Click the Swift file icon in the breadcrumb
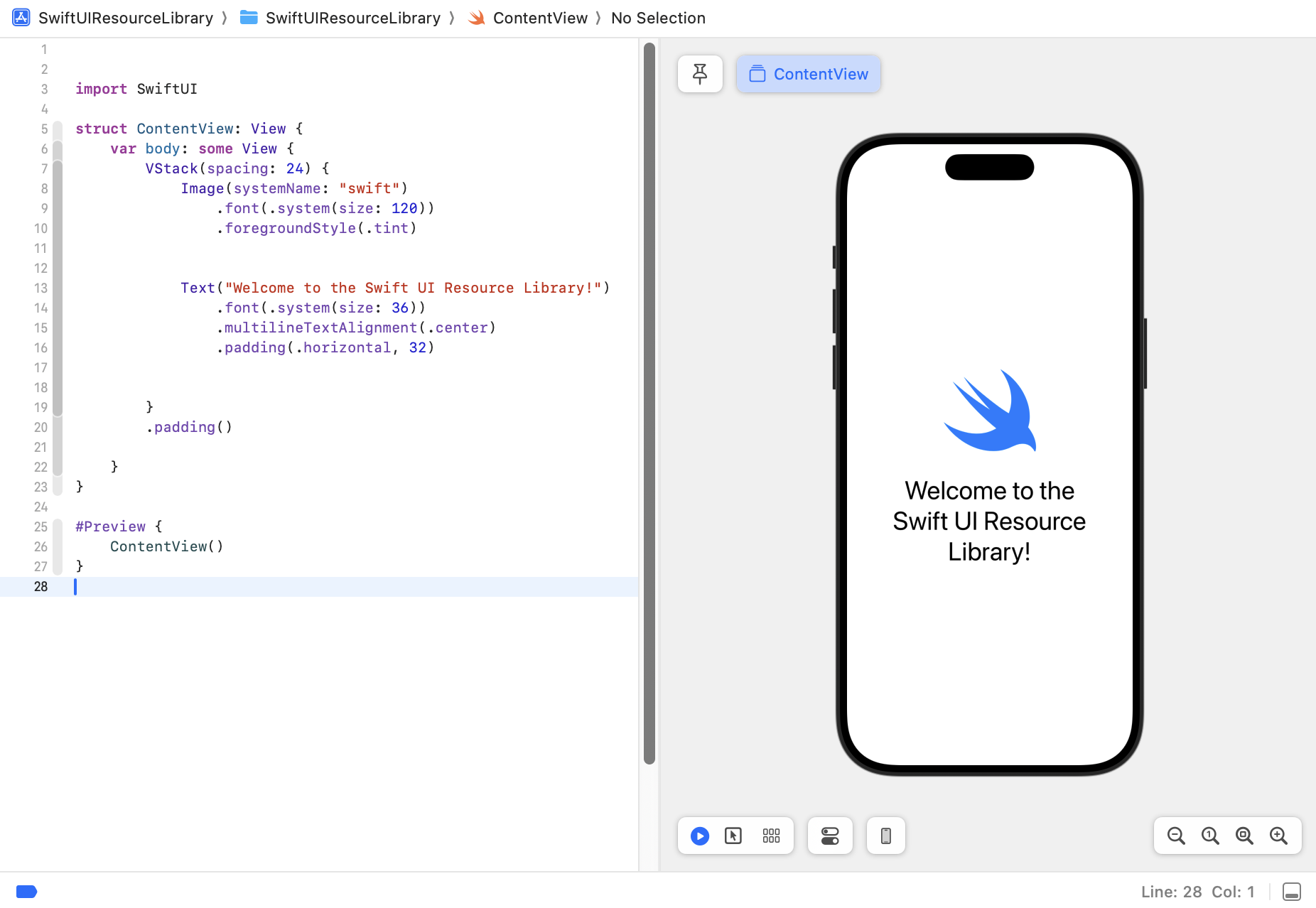The width and height of the screenshot is (1316, 908). [x=477, y=18]
